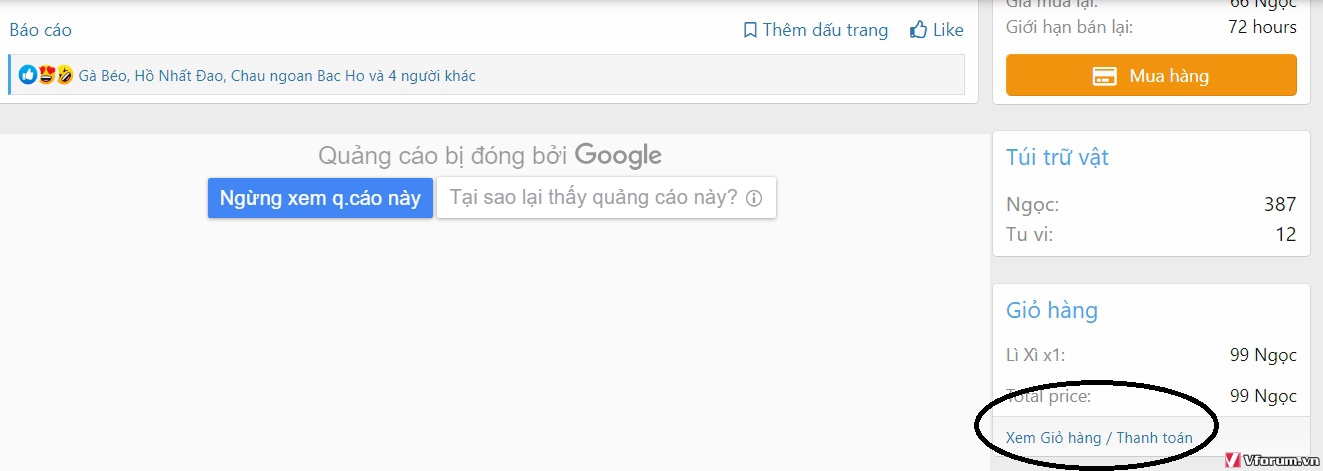Click 'Tại sao lại thấy quảng cáo này?' text

(x=593, y=197)
